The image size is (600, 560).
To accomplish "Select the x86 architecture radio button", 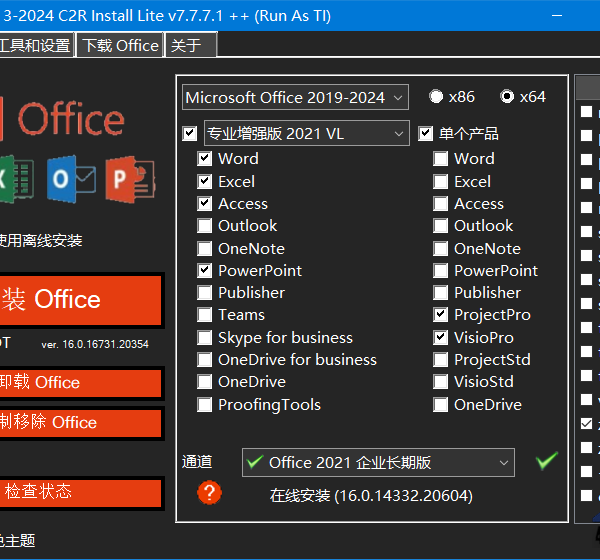I will pos(436,97).
